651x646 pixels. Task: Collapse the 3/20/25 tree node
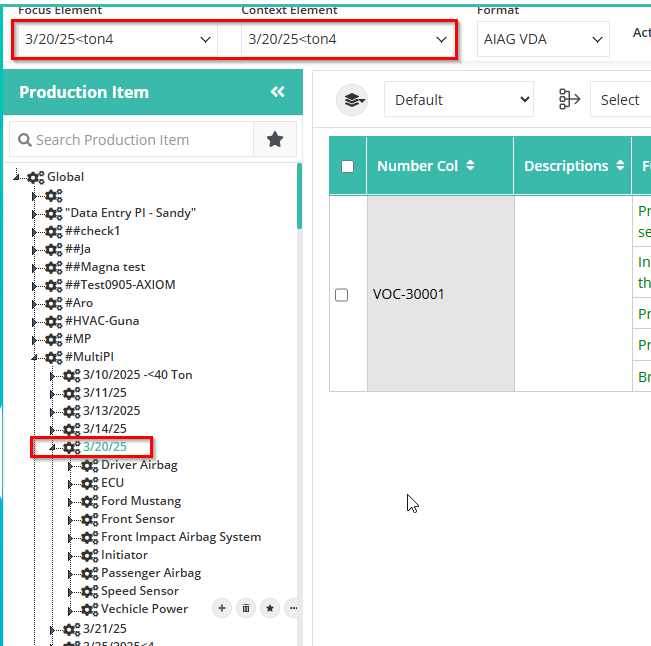tap(52, 448)
